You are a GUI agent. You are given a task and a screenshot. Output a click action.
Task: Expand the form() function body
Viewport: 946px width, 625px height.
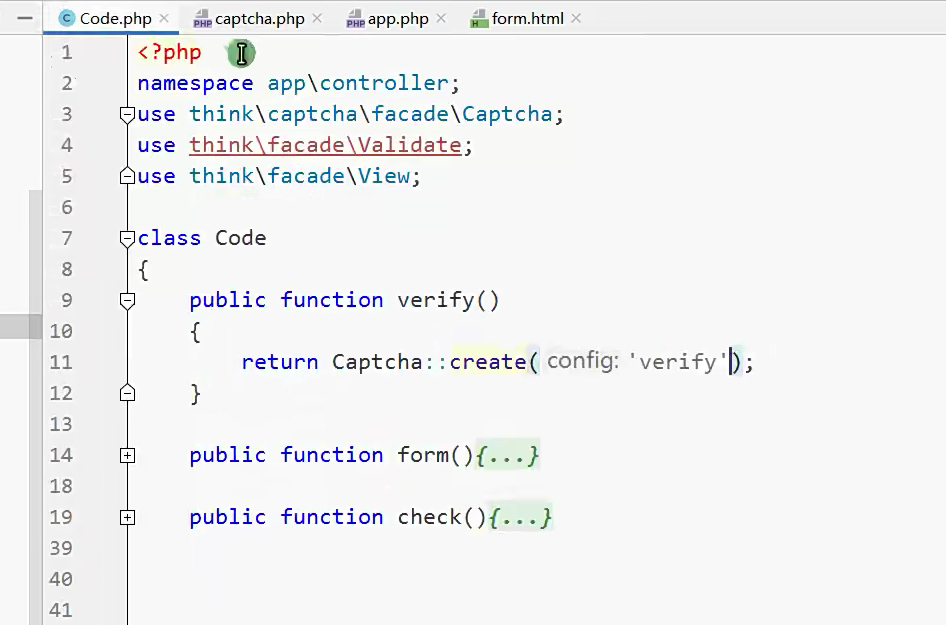click(127, 455)
